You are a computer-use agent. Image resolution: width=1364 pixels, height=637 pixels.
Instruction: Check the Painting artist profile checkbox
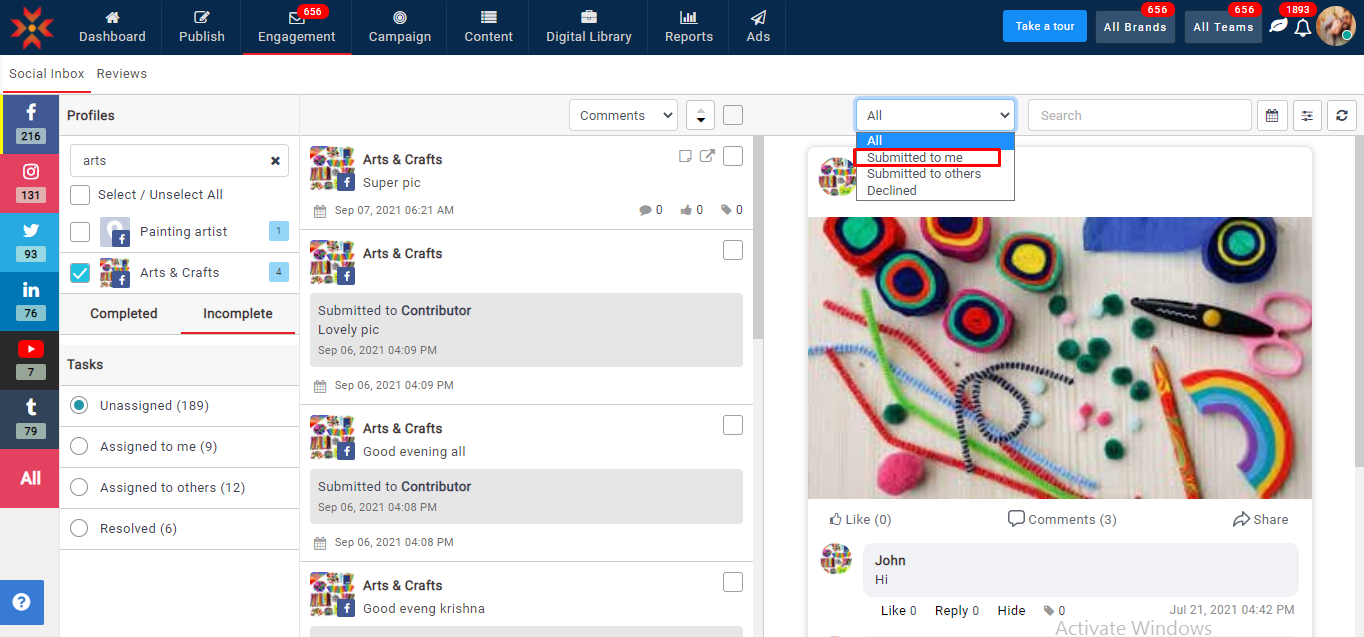[80, 232]
